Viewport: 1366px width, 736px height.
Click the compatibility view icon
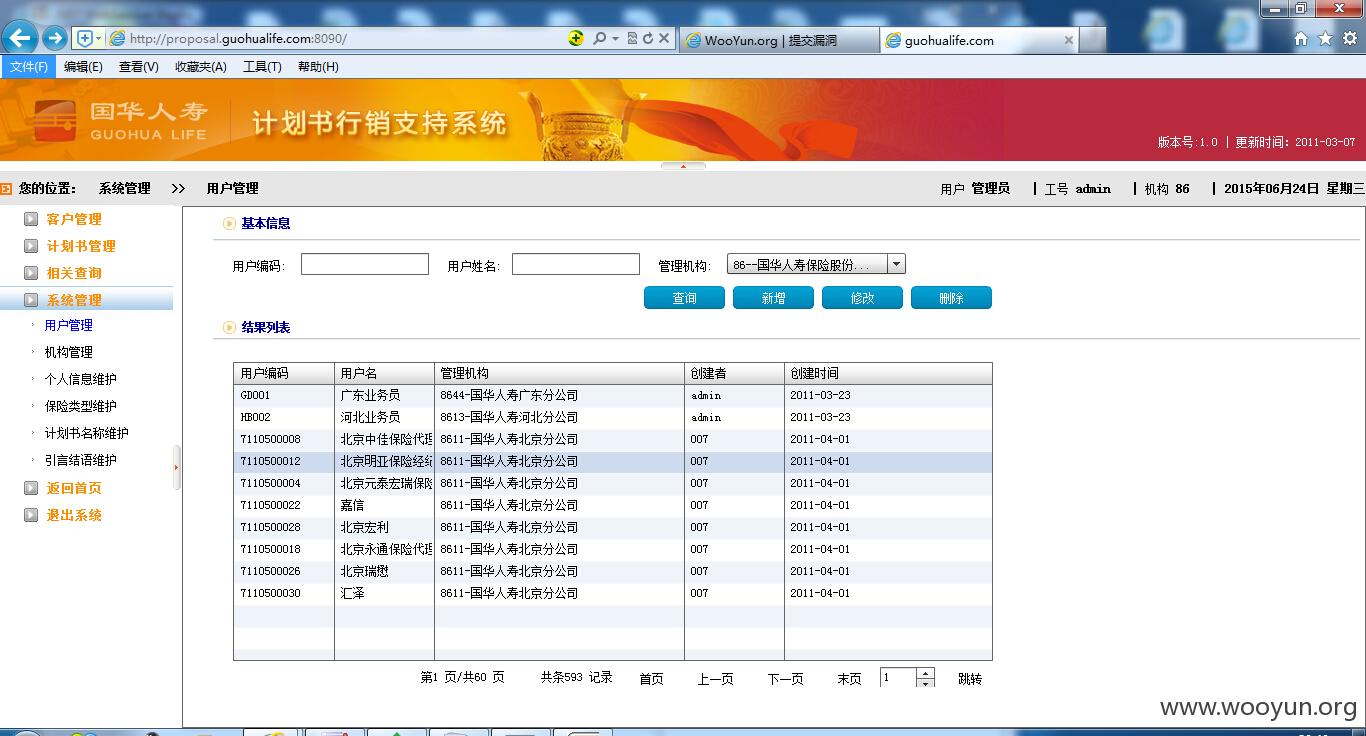pyautogui.click(x=633, y=38)
